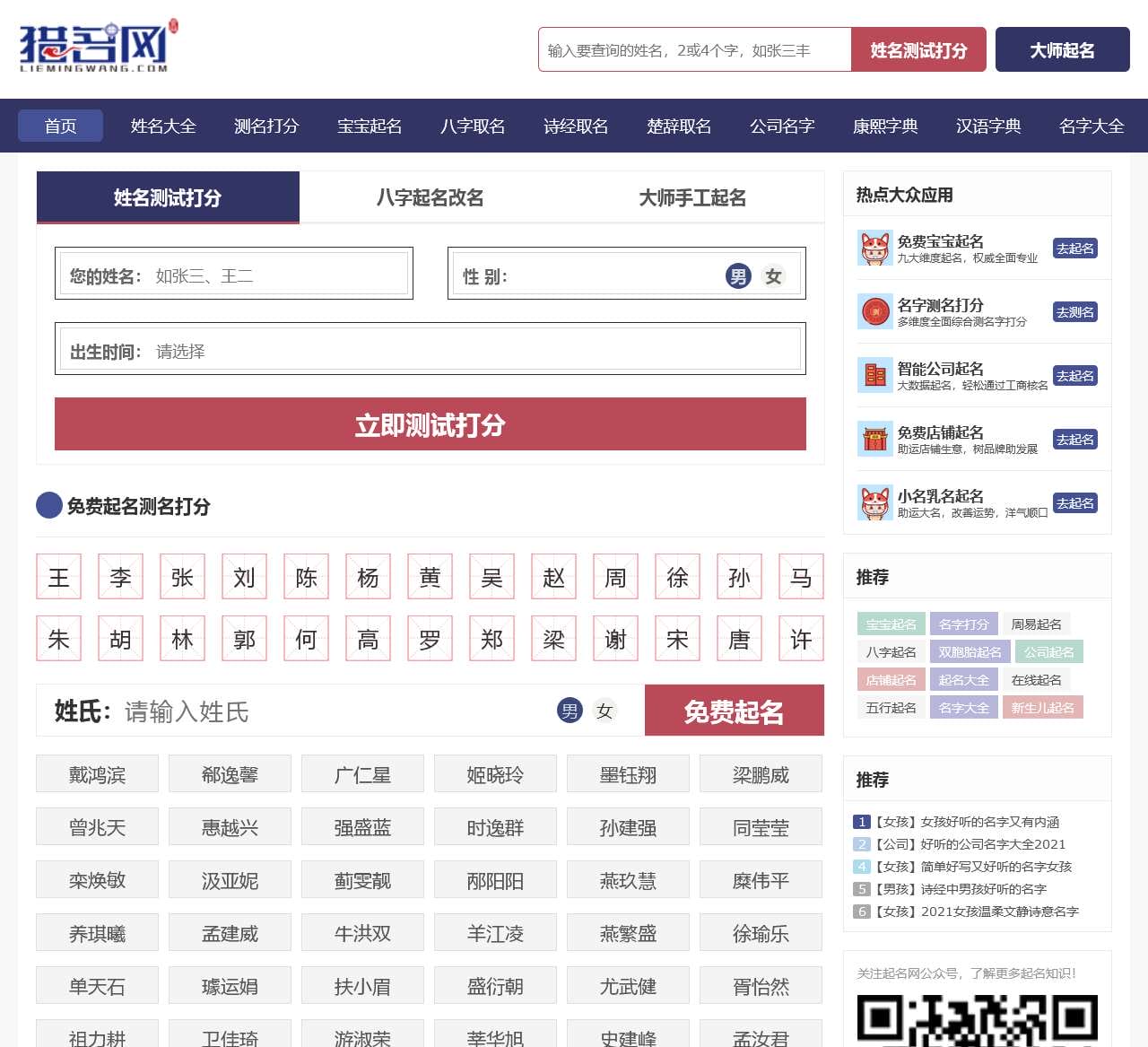Select the surname tile 陈
The width and height of the screenshot is (1148, 1047).
(306, 577)
